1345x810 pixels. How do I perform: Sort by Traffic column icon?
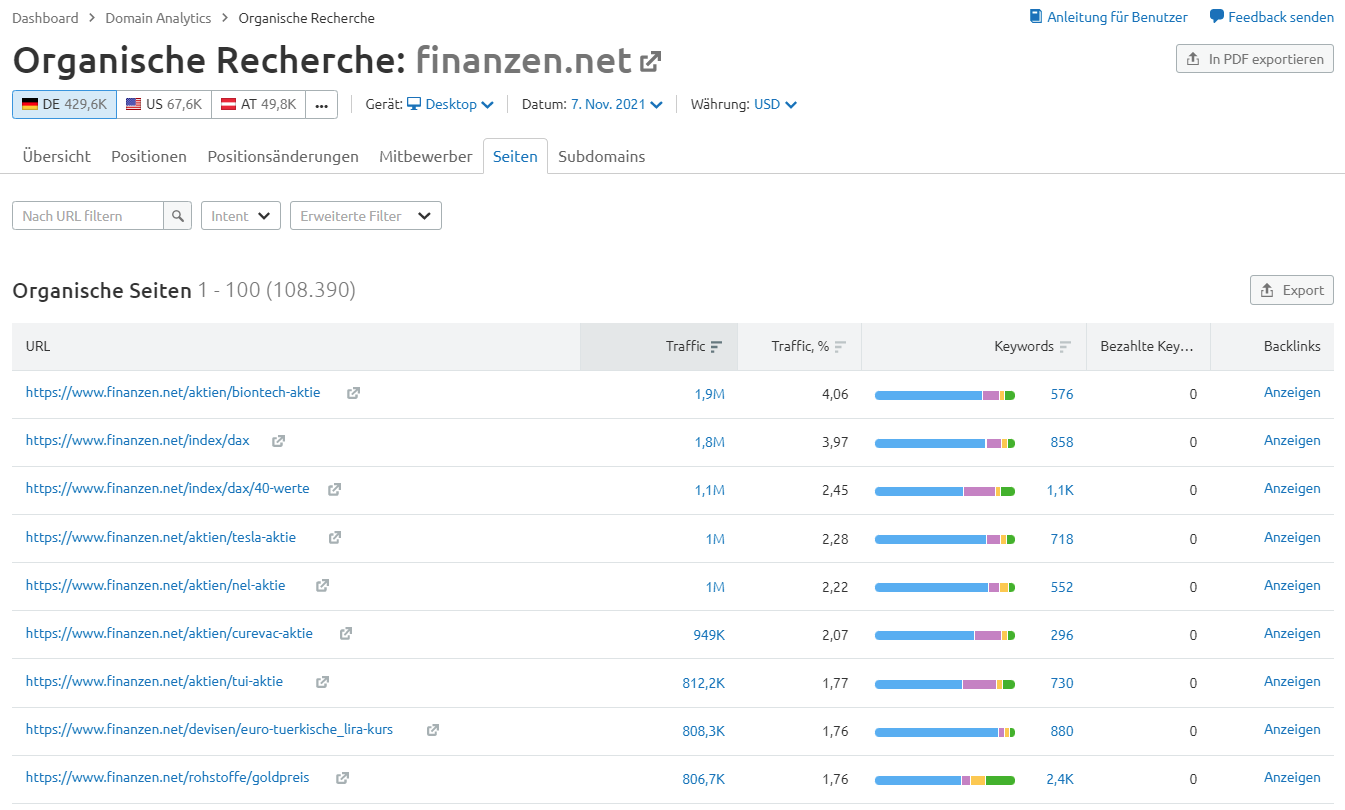click(x=716, y=347)
